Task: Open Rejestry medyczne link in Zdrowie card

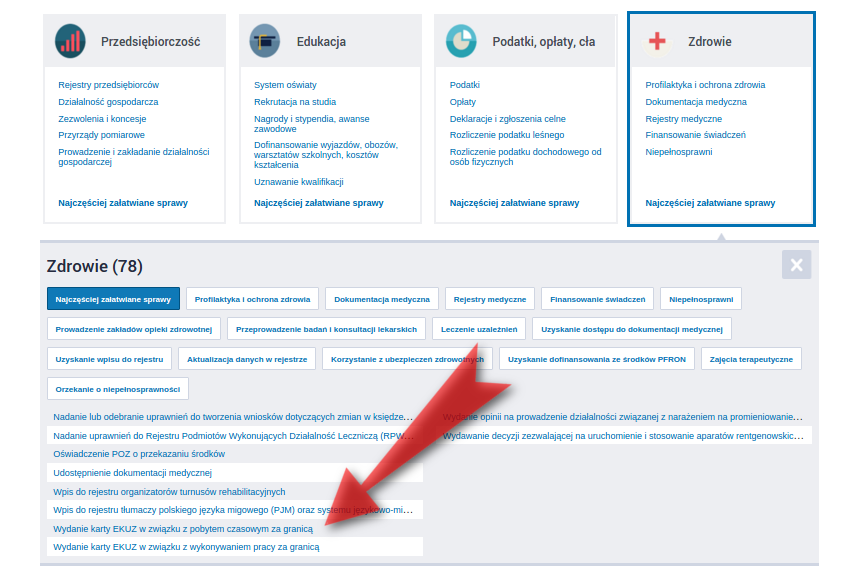Action: [684, 118]
